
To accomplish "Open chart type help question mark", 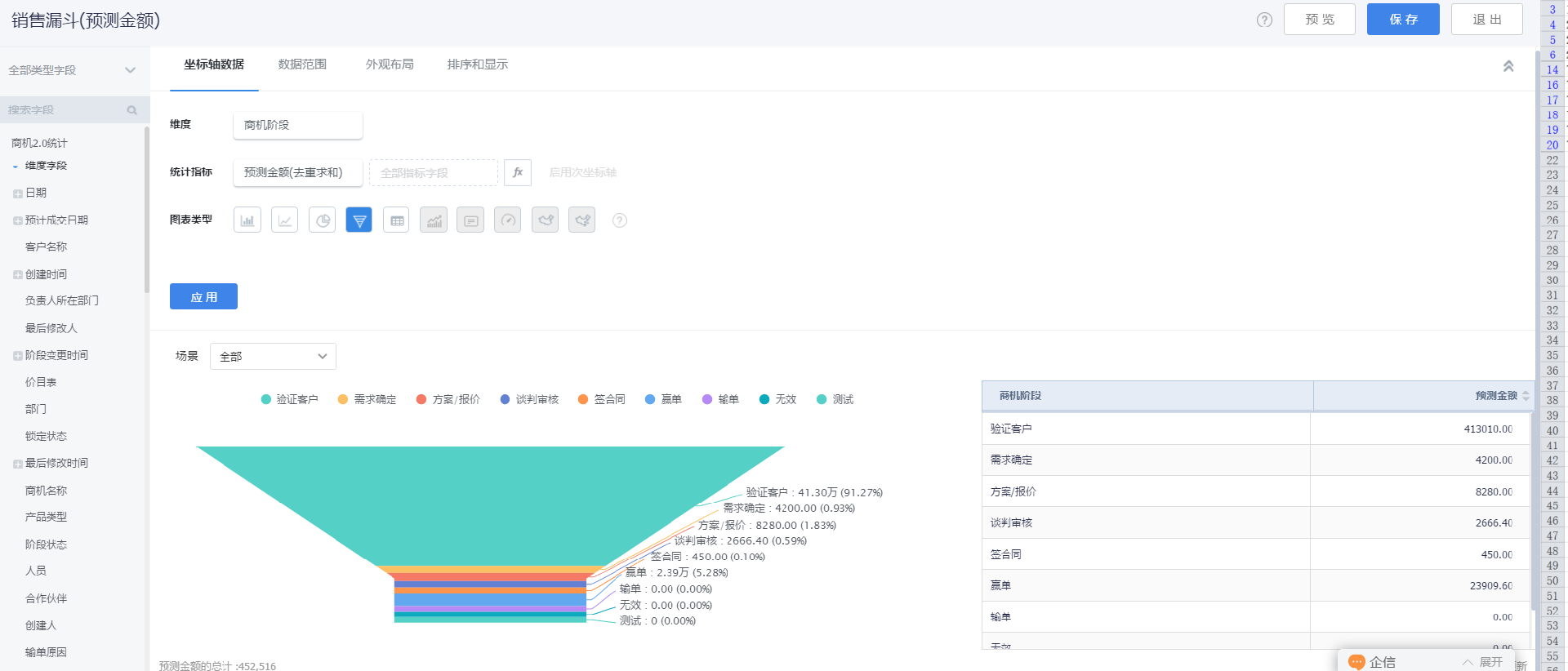I will tap(620, 220).
